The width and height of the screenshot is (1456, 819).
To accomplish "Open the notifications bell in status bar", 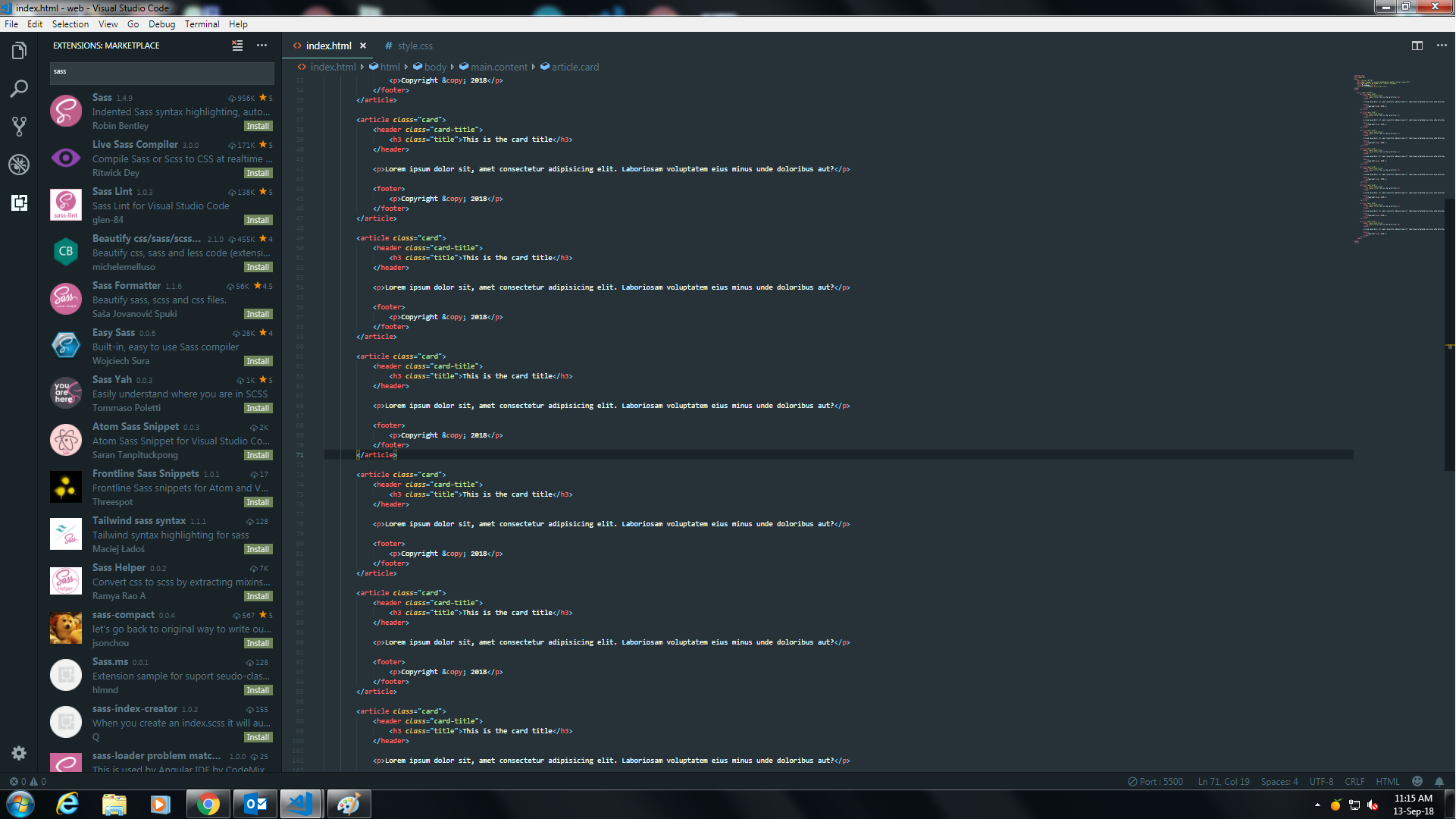I will pos(1439,781).
